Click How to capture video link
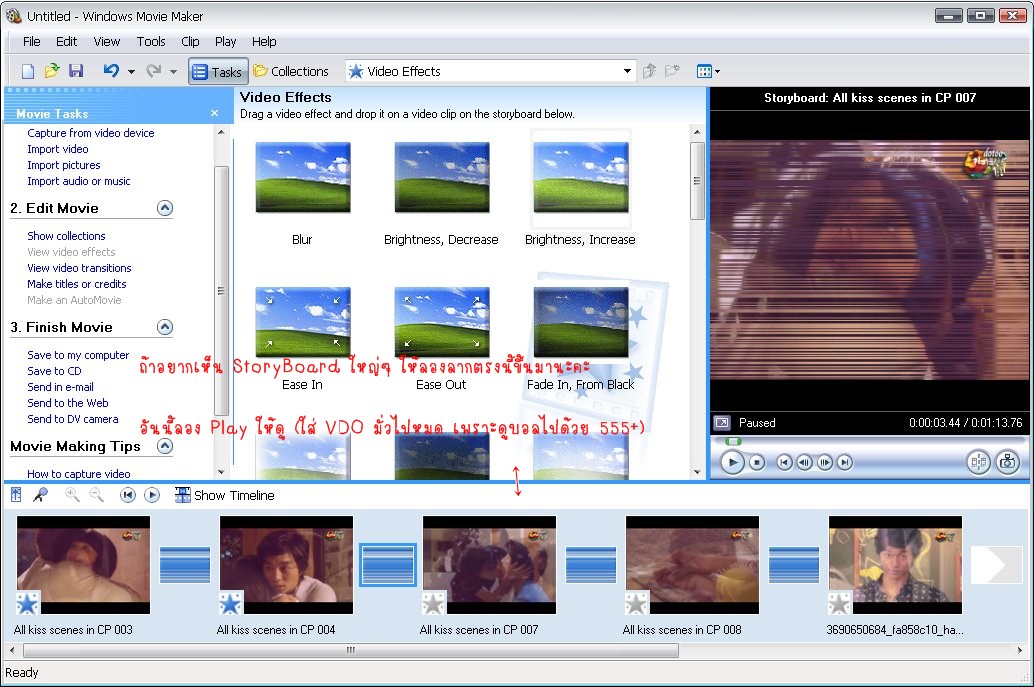This screenshot has width=1034, height=687. 79,473
